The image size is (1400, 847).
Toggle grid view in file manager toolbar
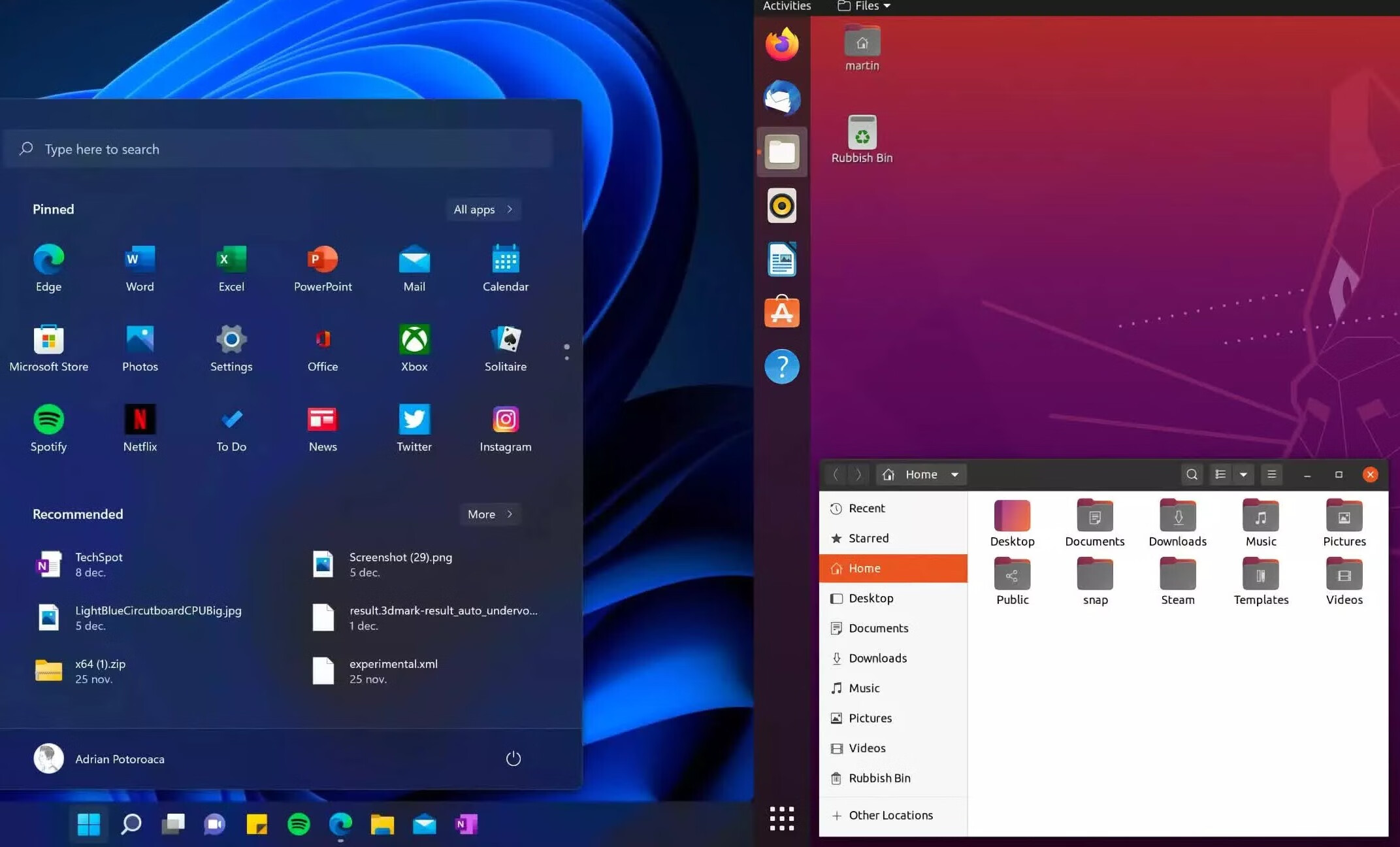[1220, 474]
